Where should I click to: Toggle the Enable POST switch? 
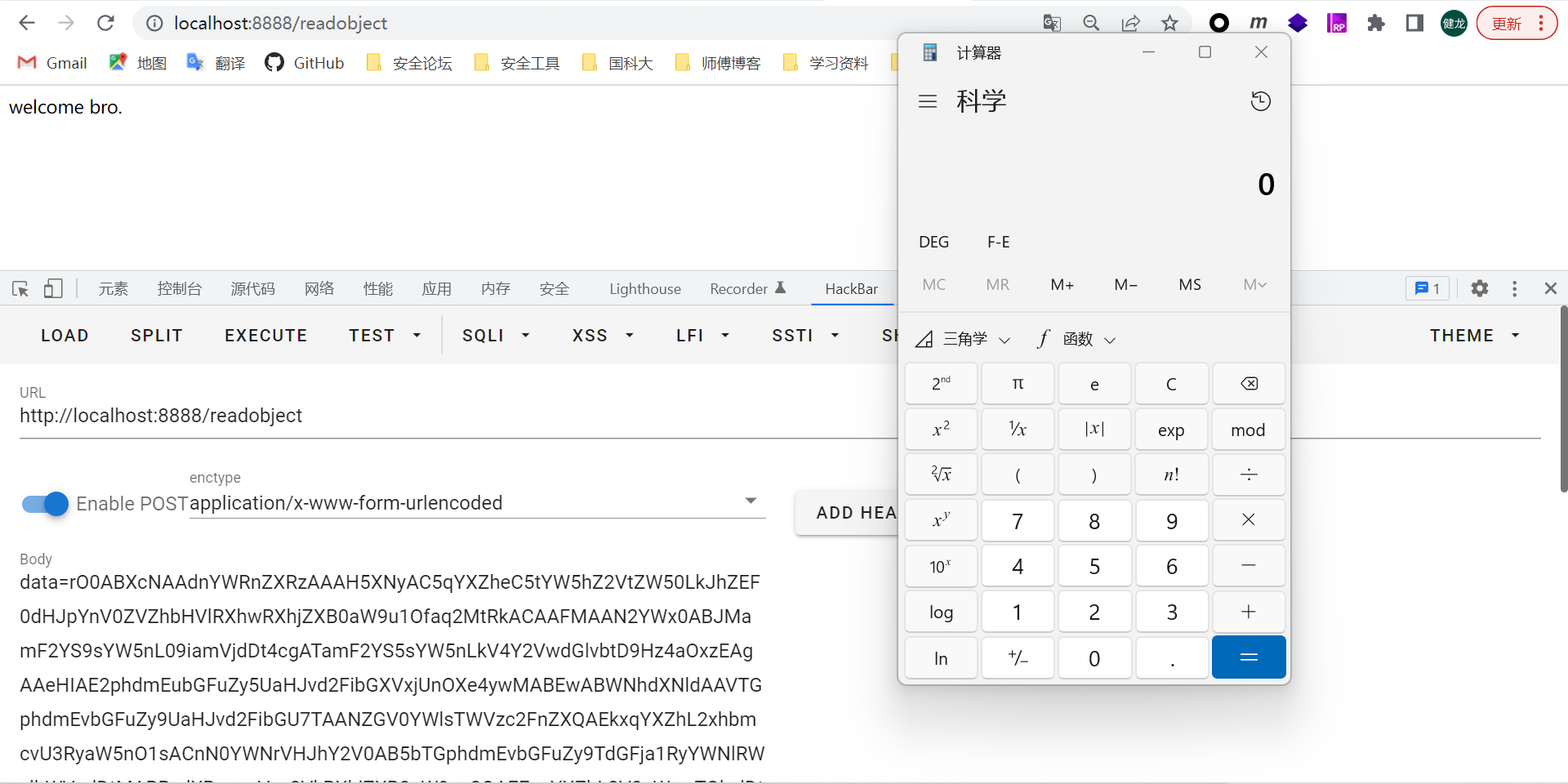click(x=46, y=504)
